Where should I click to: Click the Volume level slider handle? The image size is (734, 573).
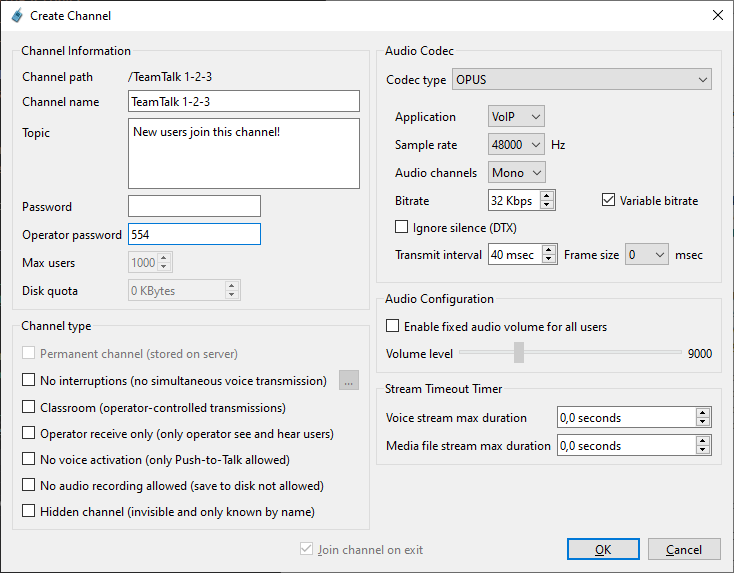518,353
